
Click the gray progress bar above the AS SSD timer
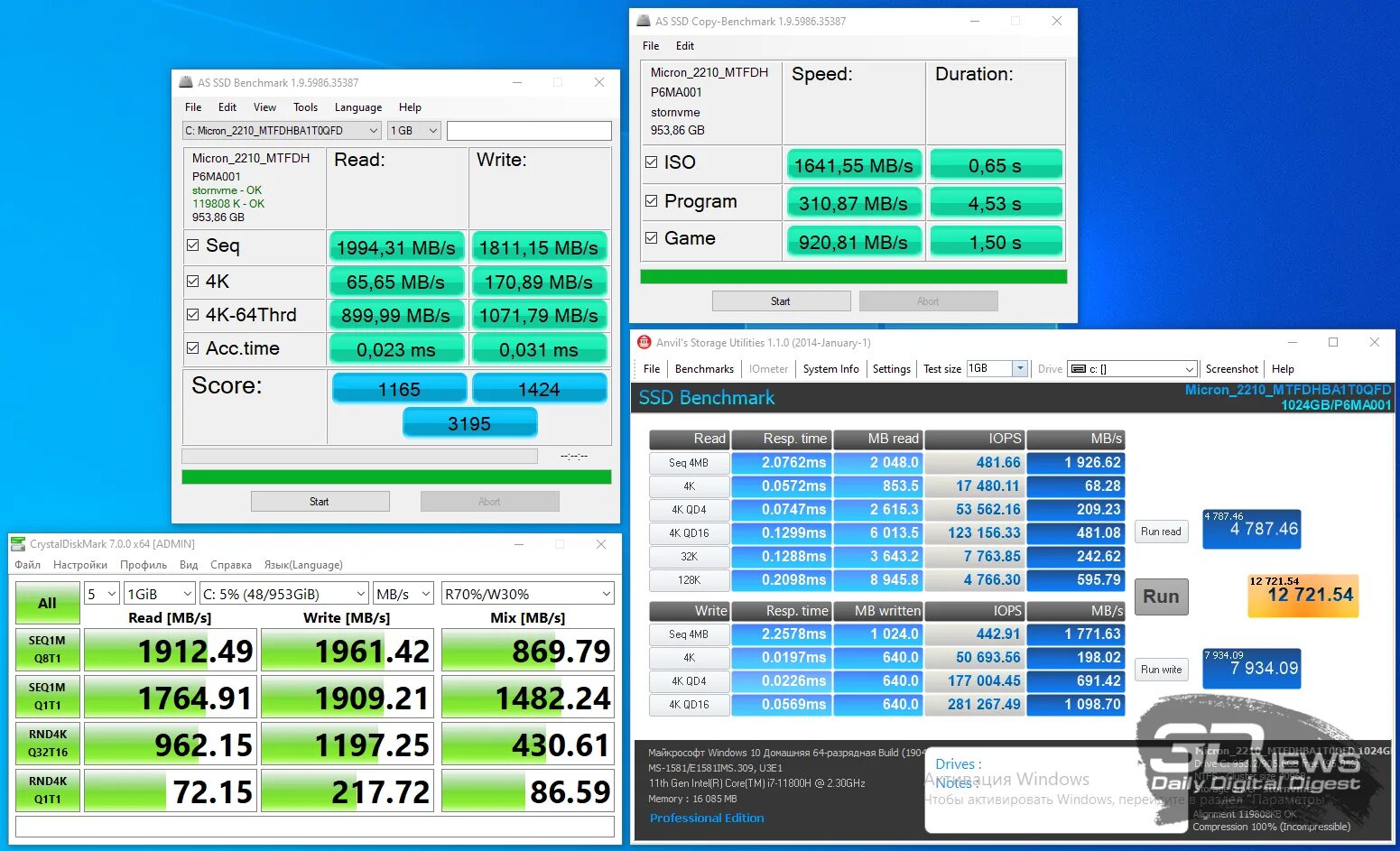click(359, 456)
